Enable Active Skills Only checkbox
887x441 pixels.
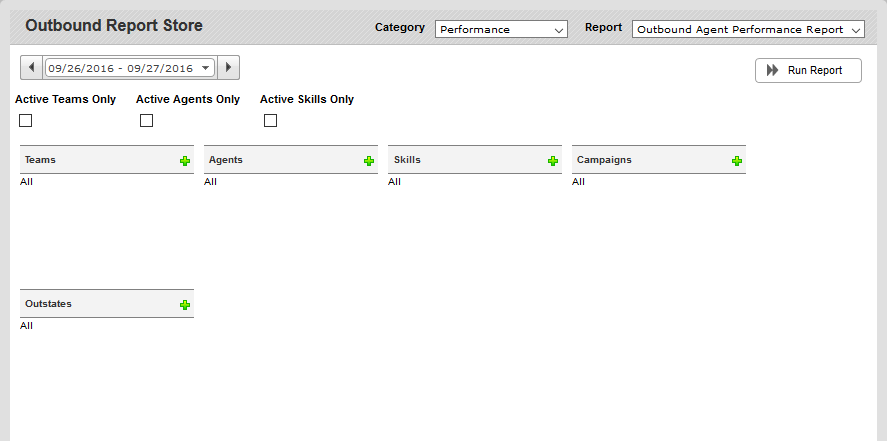tap(270, 120)
